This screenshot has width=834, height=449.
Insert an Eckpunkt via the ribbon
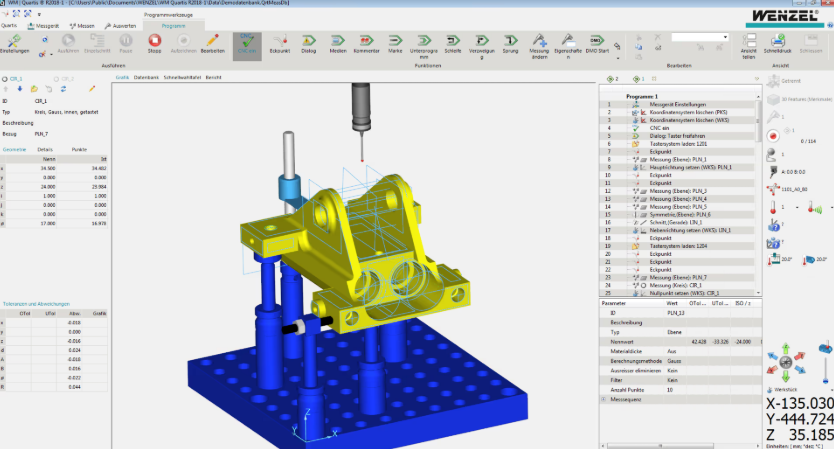point(280,42)
